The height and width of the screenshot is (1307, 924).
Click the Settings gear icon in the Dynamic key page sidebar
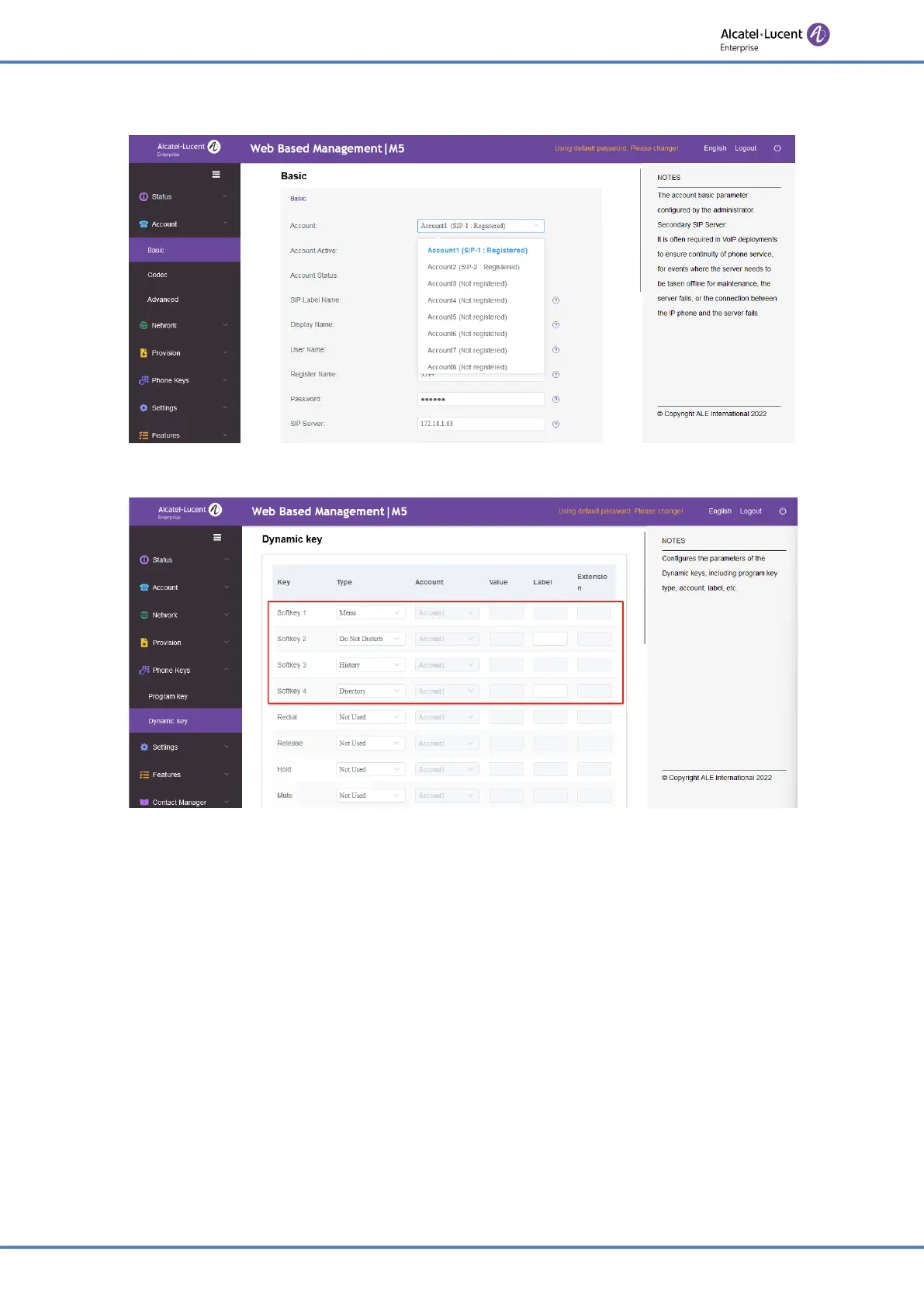[144, 747]
